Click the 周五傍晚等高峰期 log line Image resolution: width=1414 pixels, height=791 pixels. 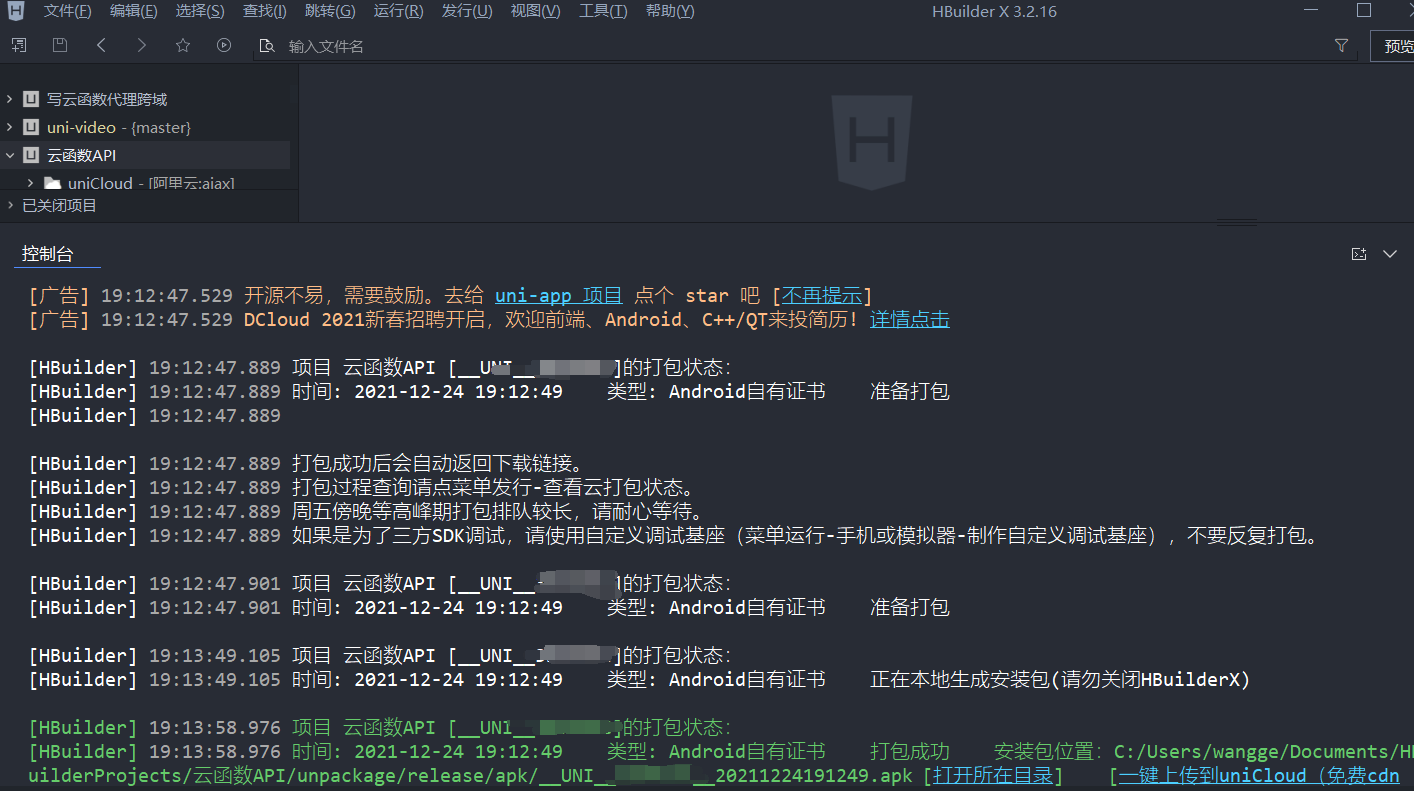click(x=498, y=511)
